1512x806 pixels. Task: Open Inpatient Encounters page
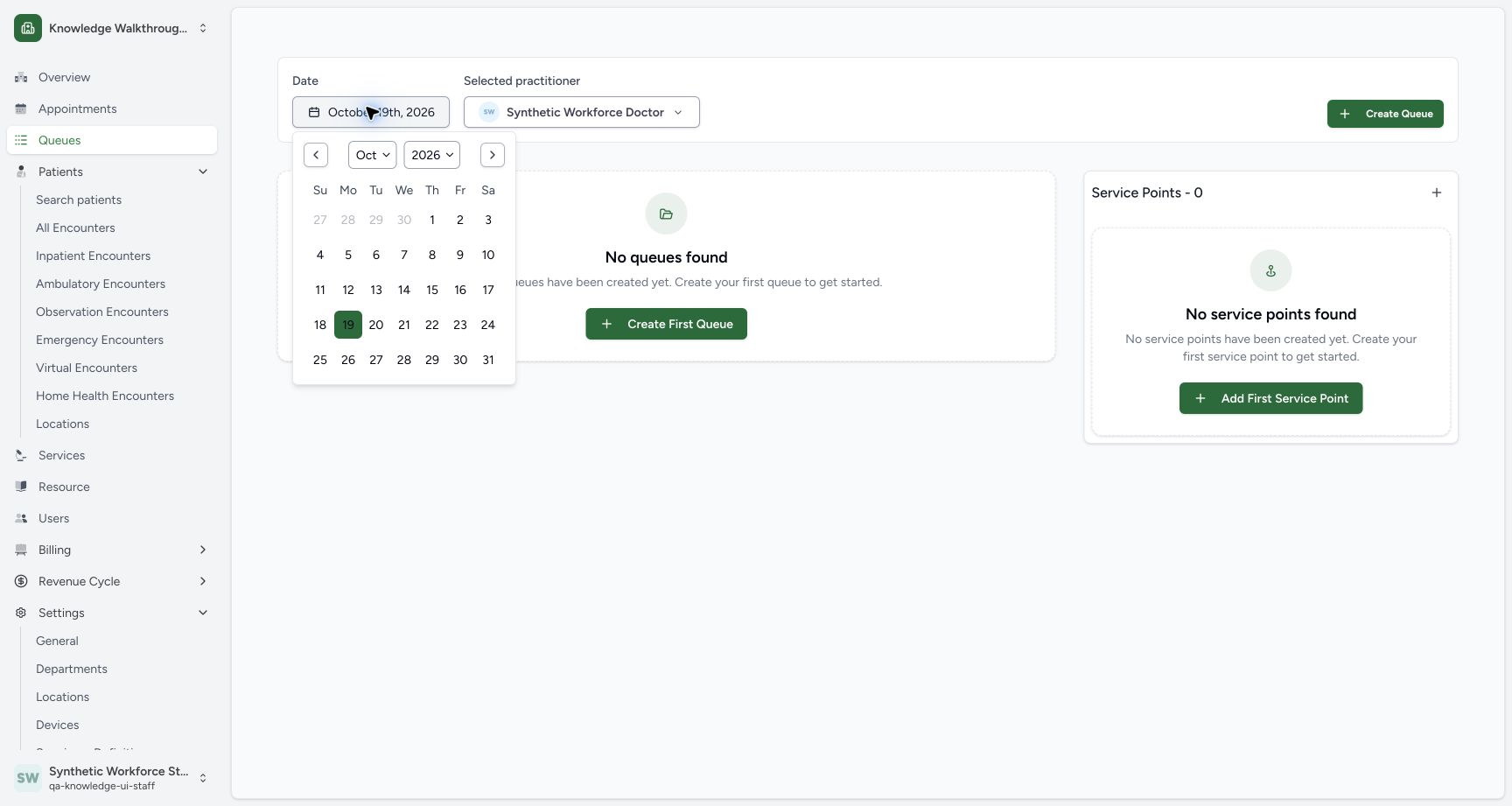(93, 256)
